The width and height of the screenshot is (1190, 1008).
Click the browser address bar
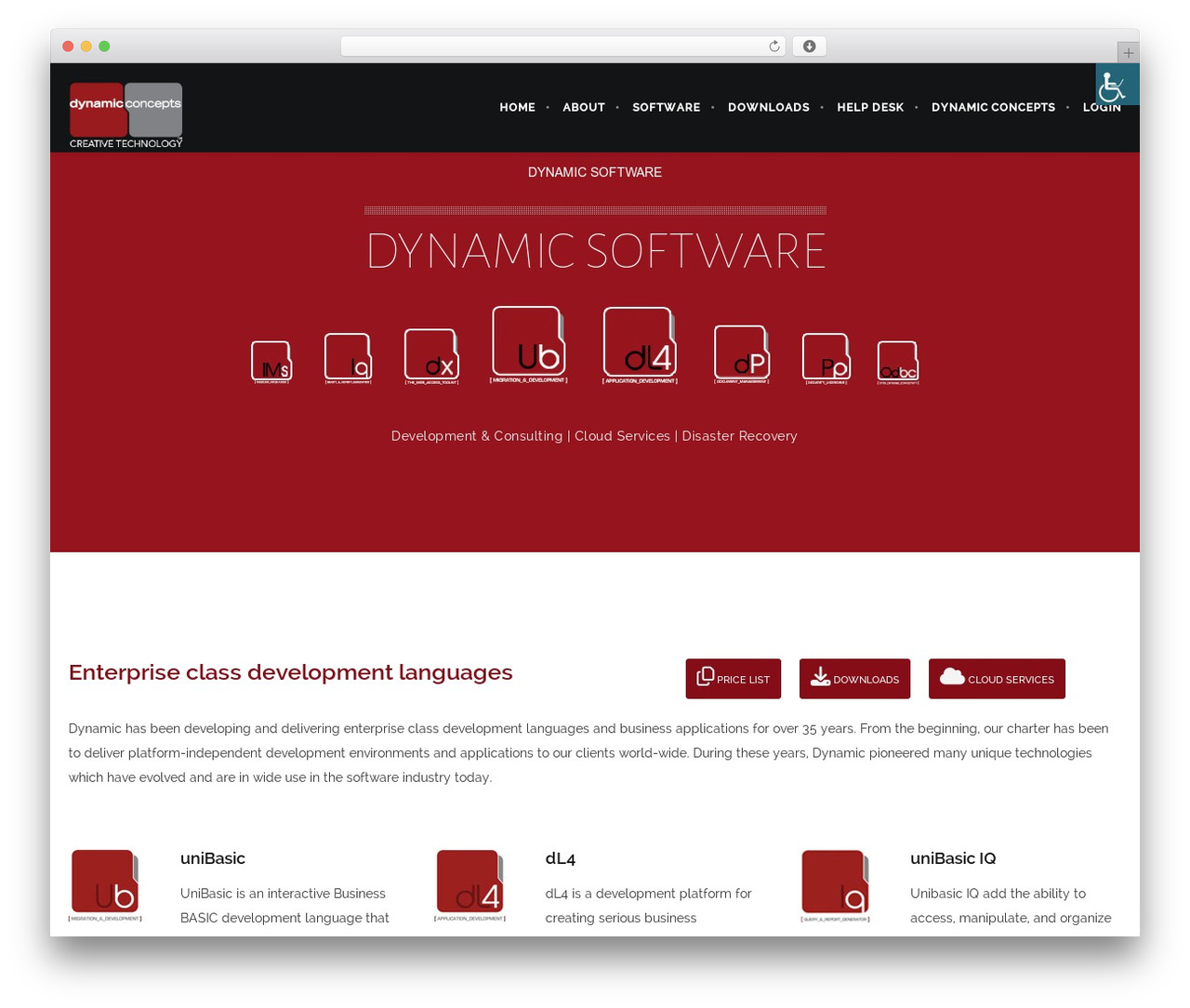(562, 46)
